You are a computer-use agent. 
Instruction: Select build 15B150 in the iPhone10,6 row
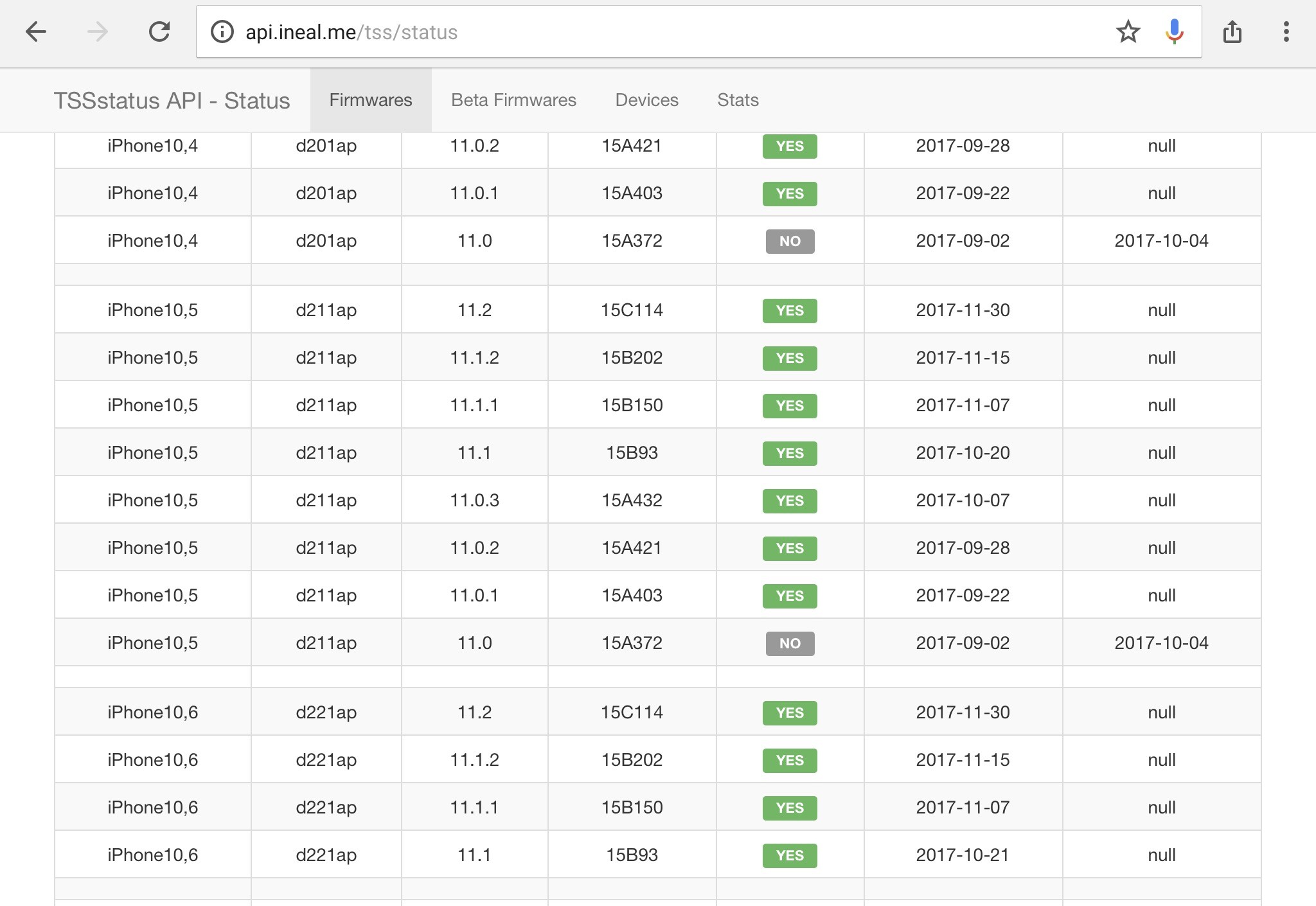tap(632, 808)
